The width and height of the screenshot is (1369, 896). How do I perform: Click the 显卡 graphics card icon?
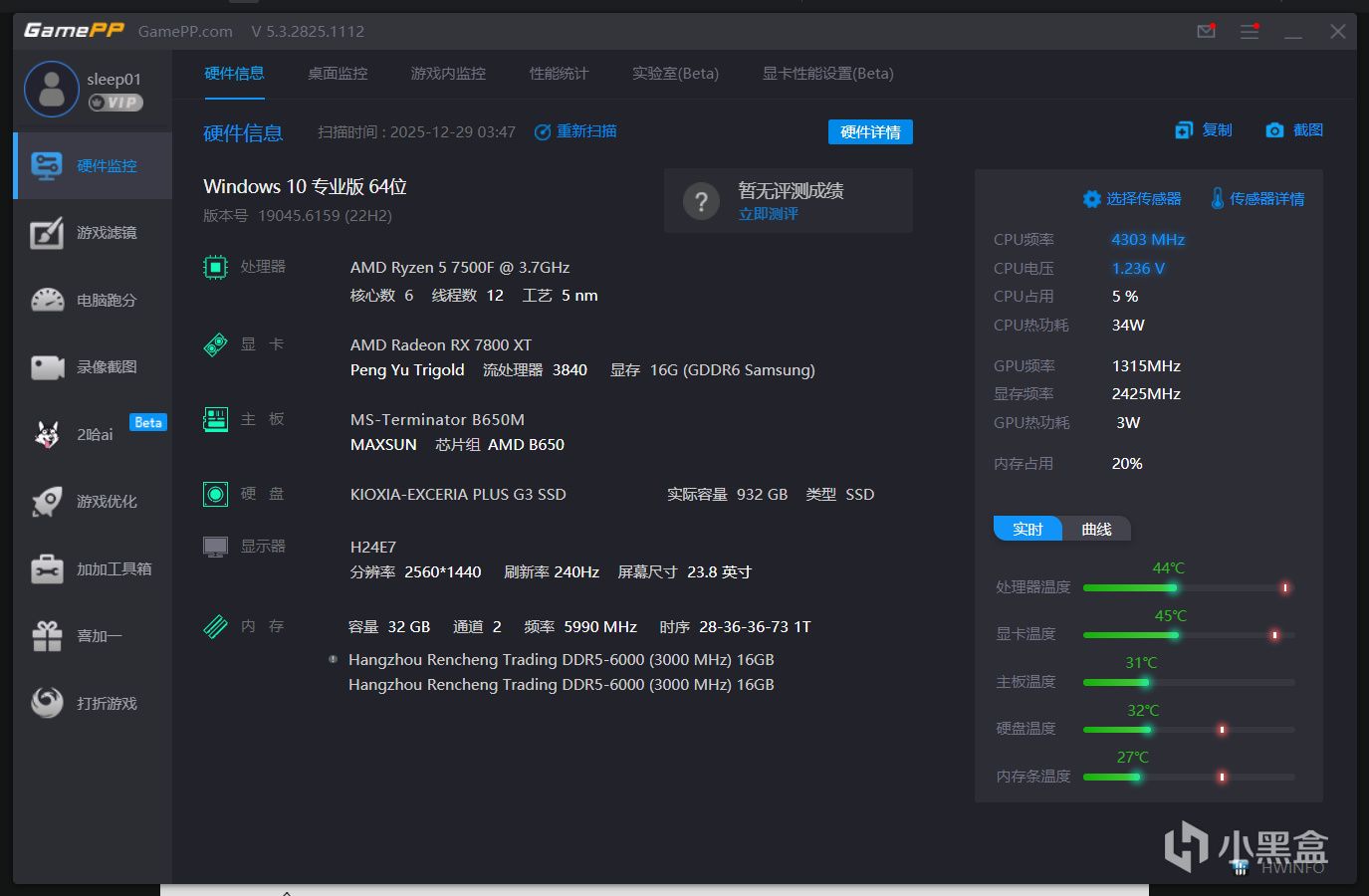pos(215,344)
